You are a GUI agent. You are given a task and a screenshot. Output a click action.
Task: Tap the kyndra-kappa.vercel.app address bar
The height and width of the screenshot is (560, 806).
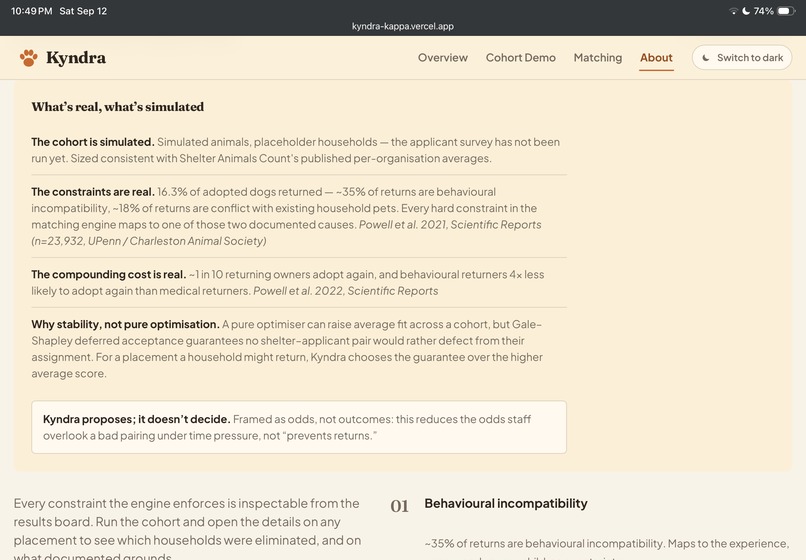(x=402, y=26)
